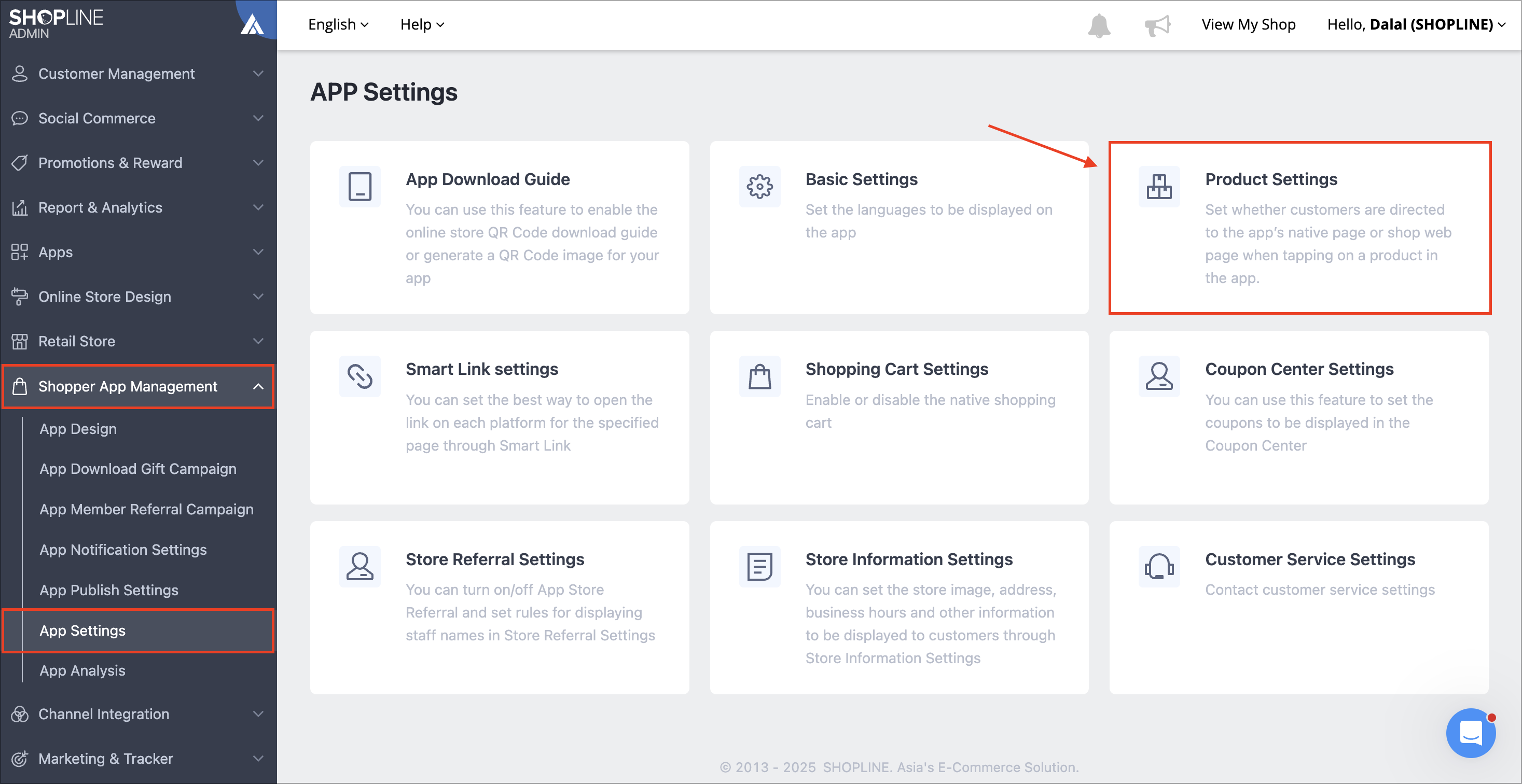The width and height of the screenshot is (1522, 784).
Task: Click the notification bell icon
Action: click(x=1099, y=25)
